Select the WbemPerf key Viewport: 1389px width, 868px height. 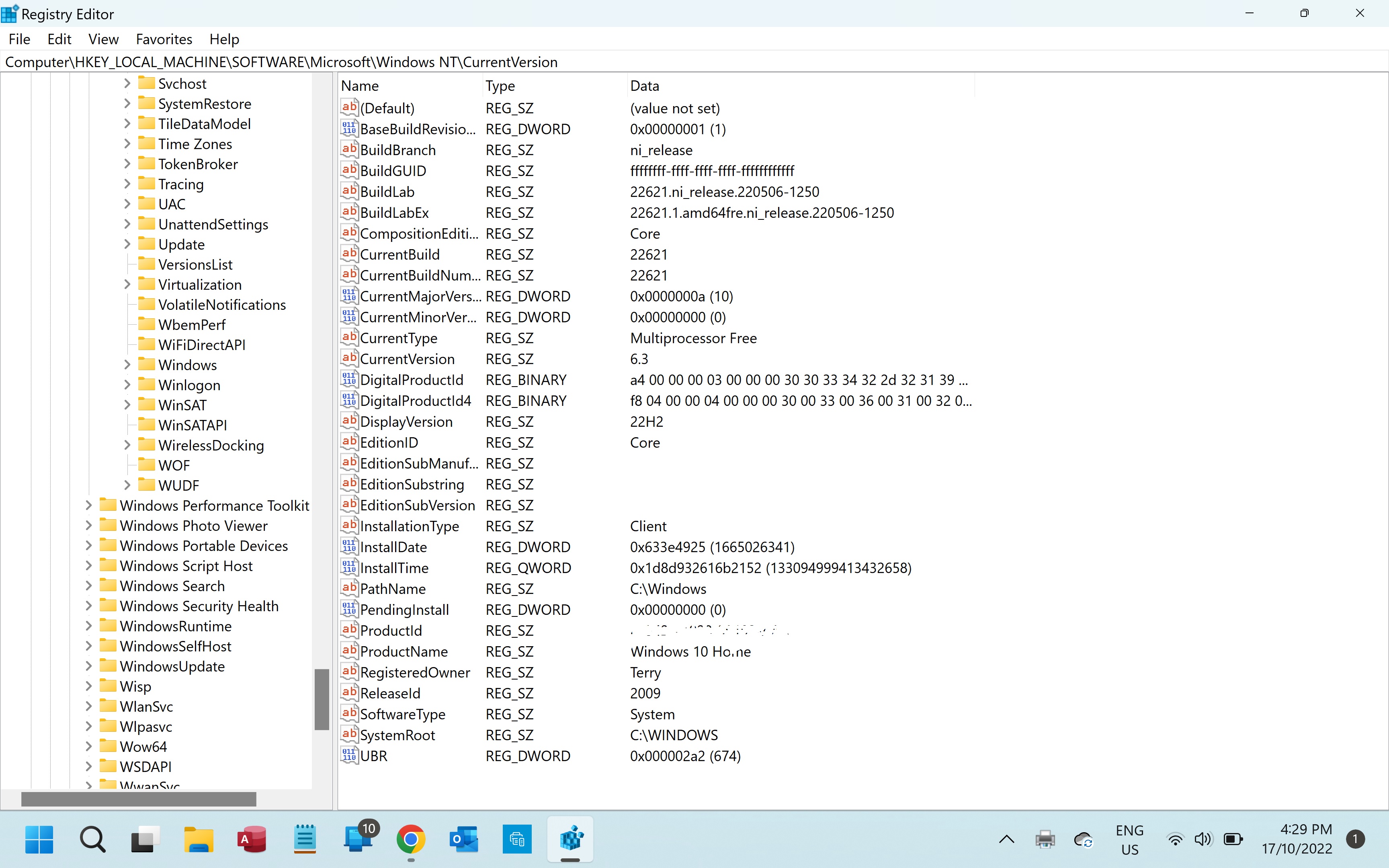pyautogui.click(x=192, y=324)
